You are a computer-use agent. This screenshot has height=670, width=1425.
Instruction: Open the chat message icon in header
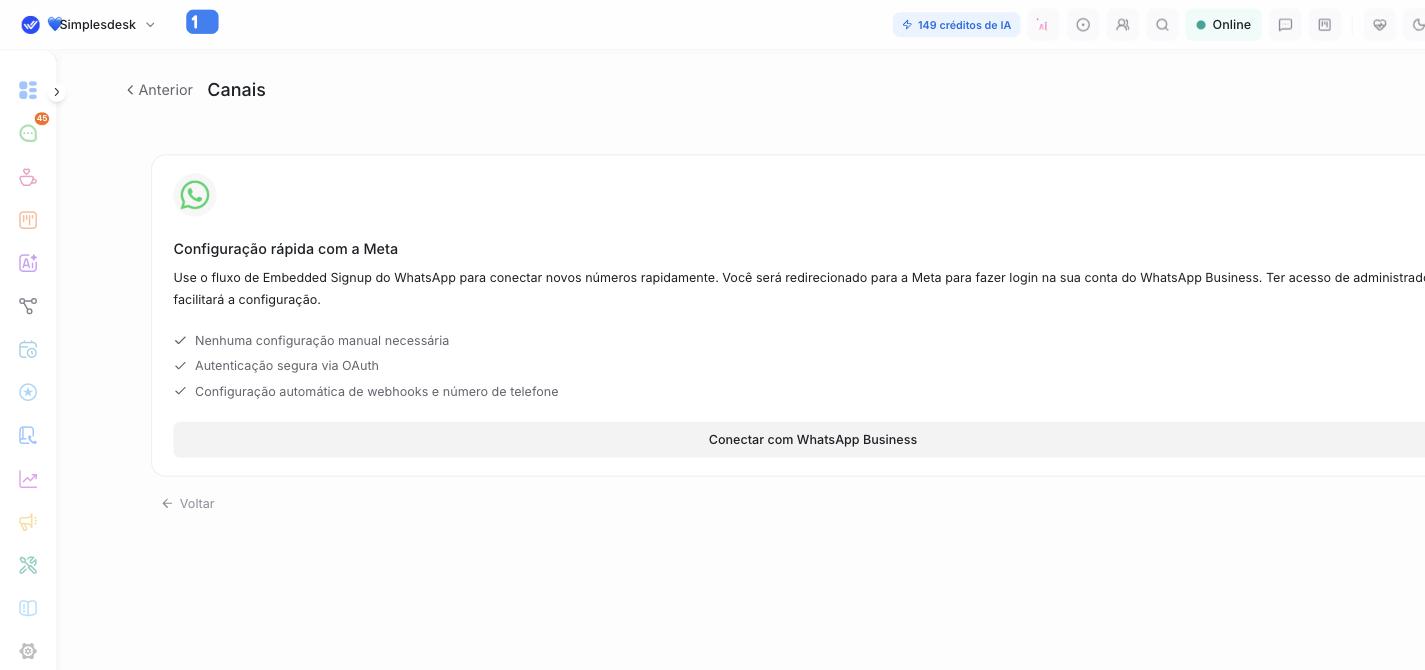[x=1286, y=25]
